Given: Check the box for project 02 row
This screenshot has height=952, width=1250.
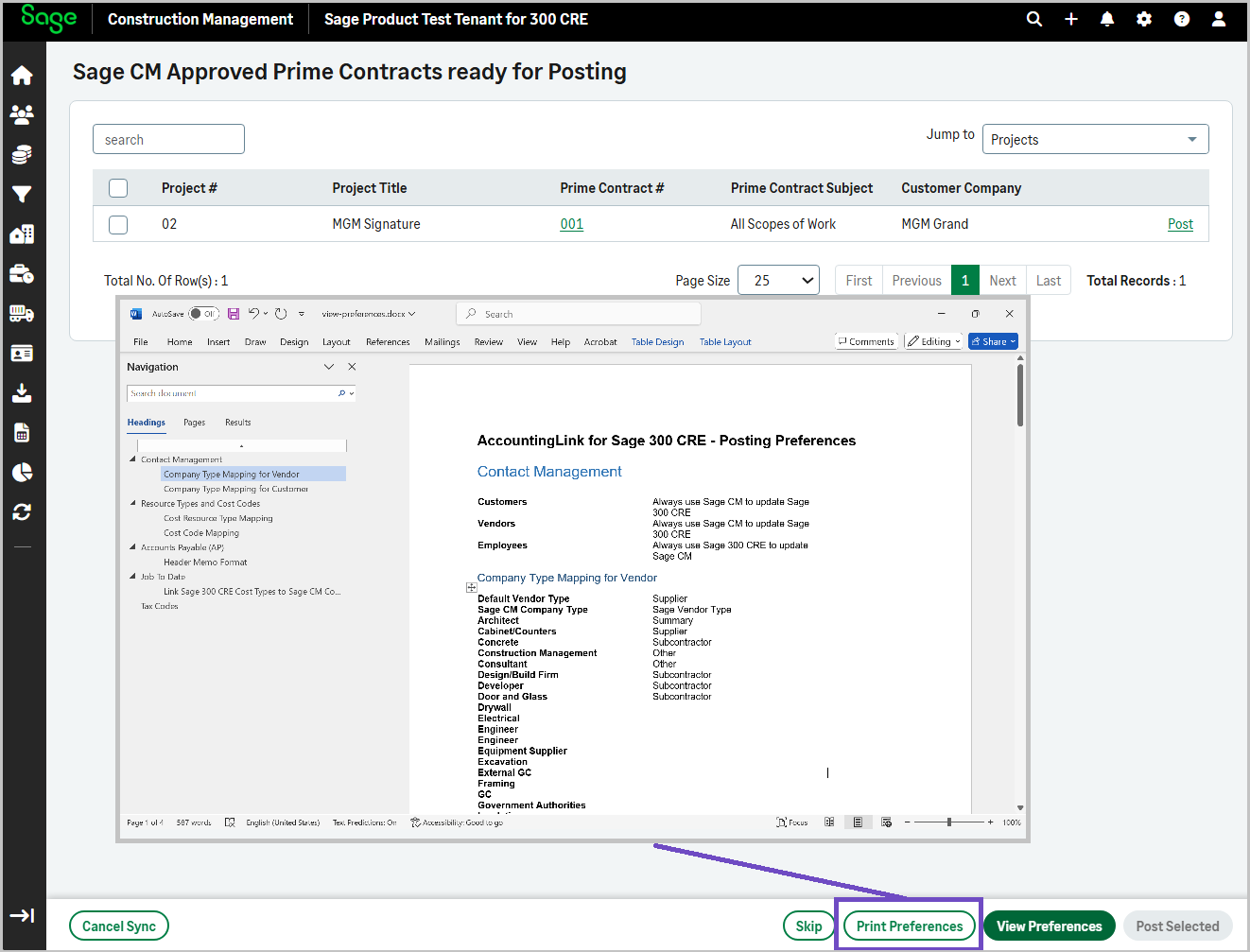Looking at the screenshot, I should click(x=118, y=224).
